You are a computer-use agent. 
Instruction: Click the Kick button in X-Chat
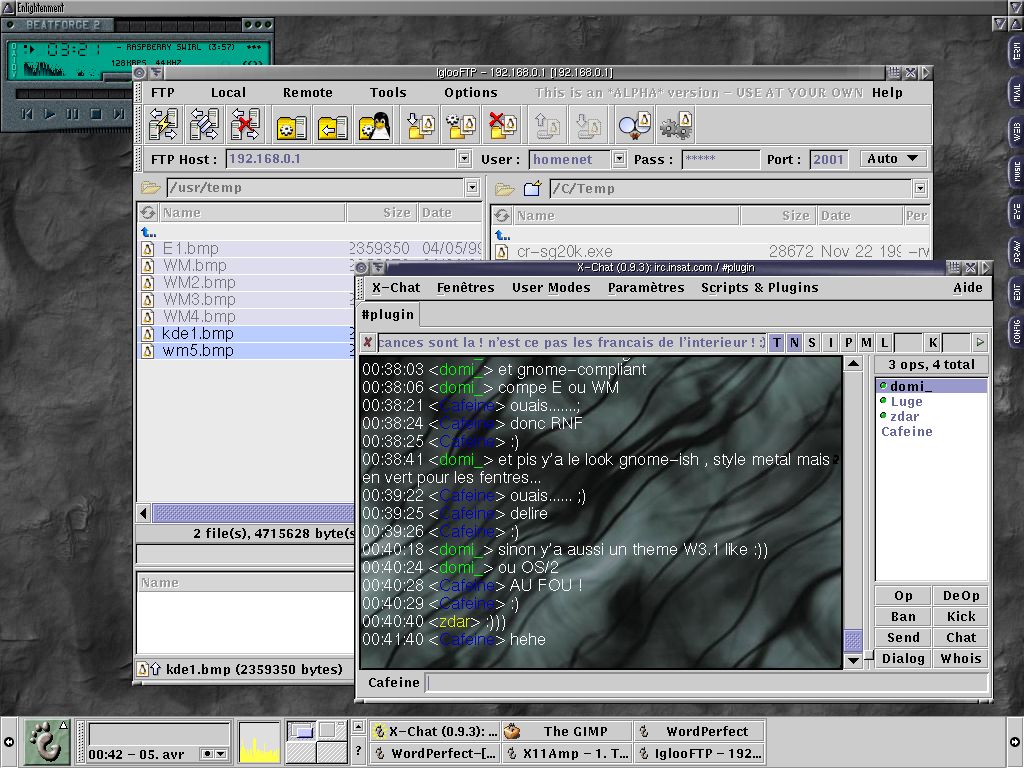click(961, 616)
